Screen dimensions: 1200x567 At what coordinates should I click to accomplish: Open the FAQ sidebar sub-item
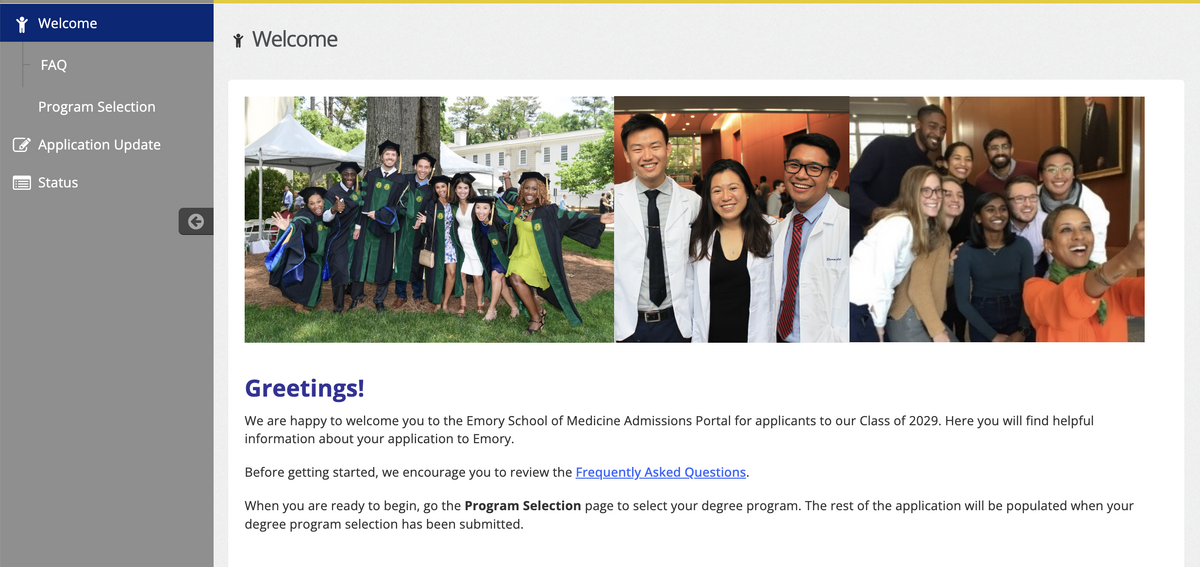[x=54, y=65]
